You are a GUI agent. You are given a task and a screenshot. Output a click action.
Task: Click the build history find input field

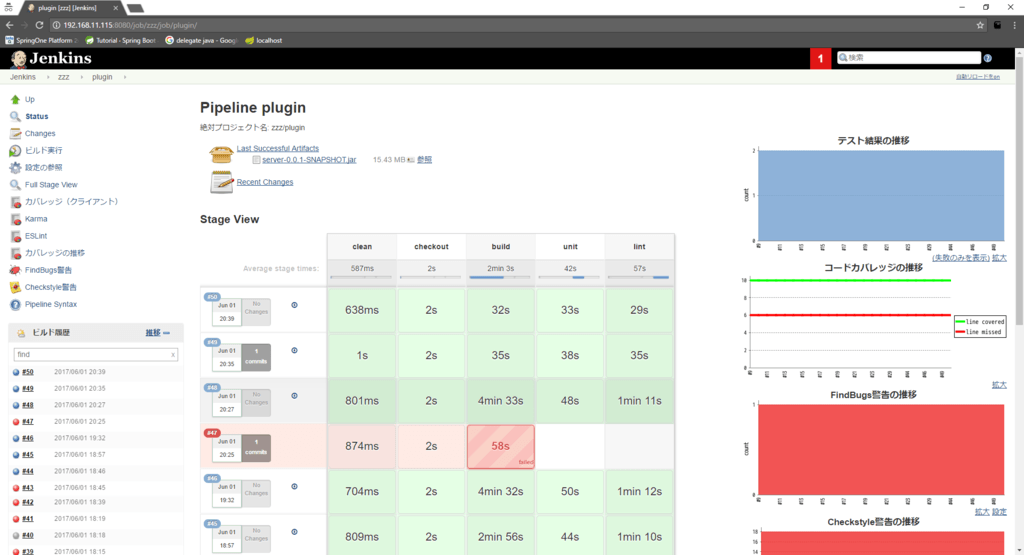click(90, 354)
